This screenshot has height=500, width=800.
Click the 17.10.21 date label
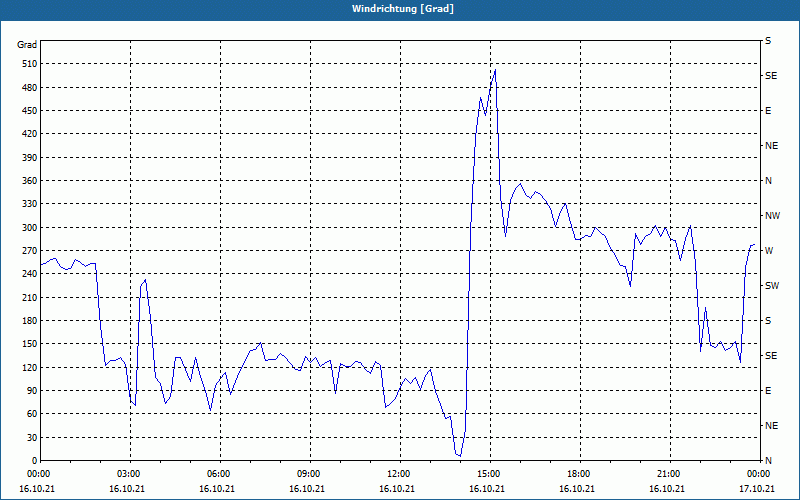tap(757, 489)
